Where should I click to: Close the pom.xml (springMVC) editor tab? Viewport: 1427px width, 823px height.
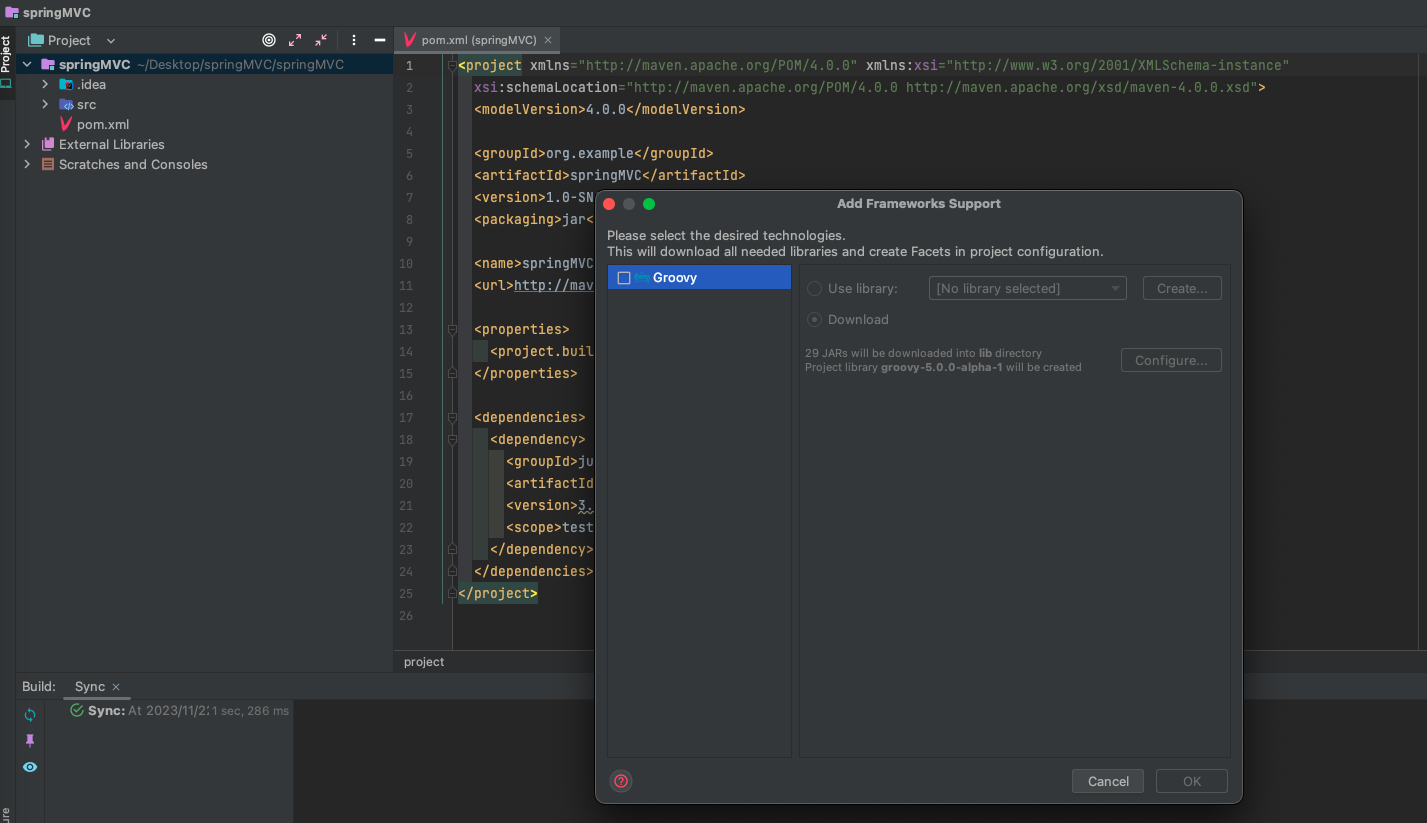tap(548, 40)
